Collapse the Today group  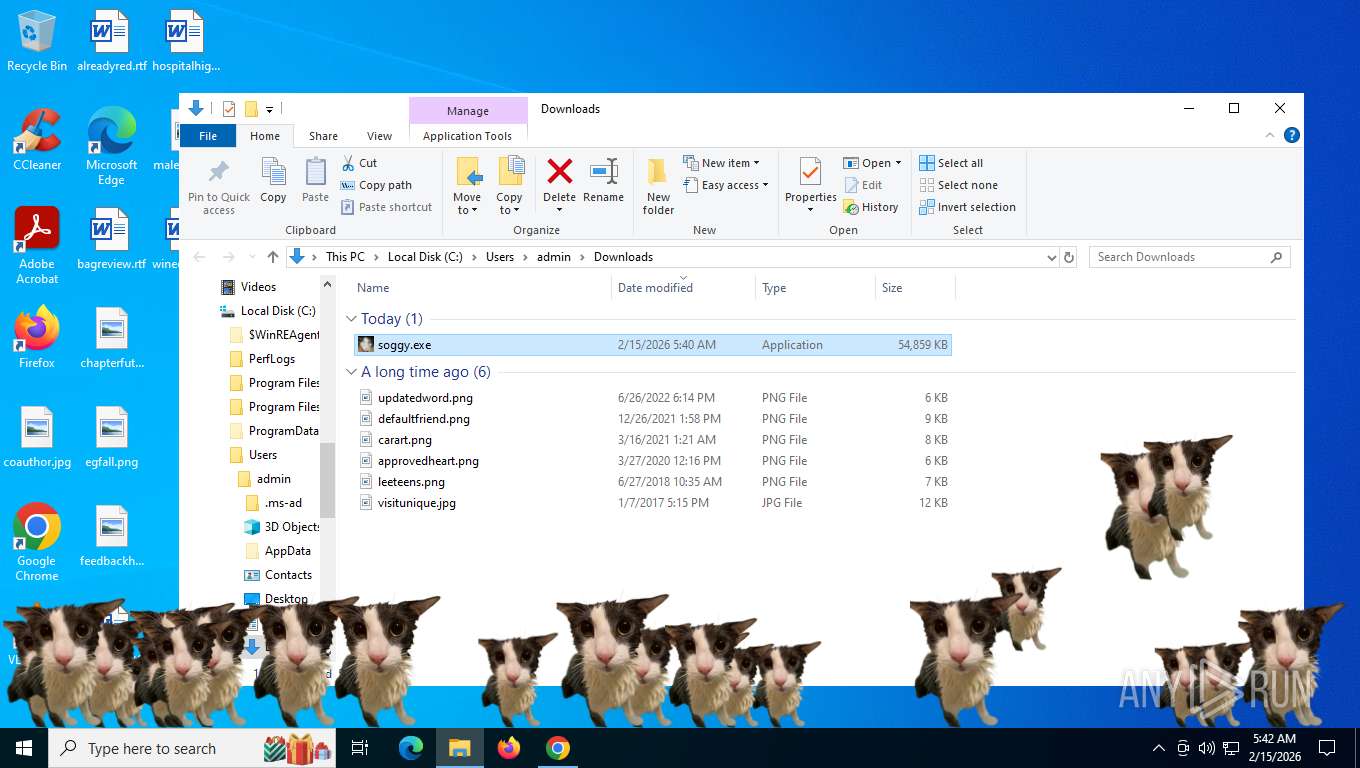[x=351, y=319]
